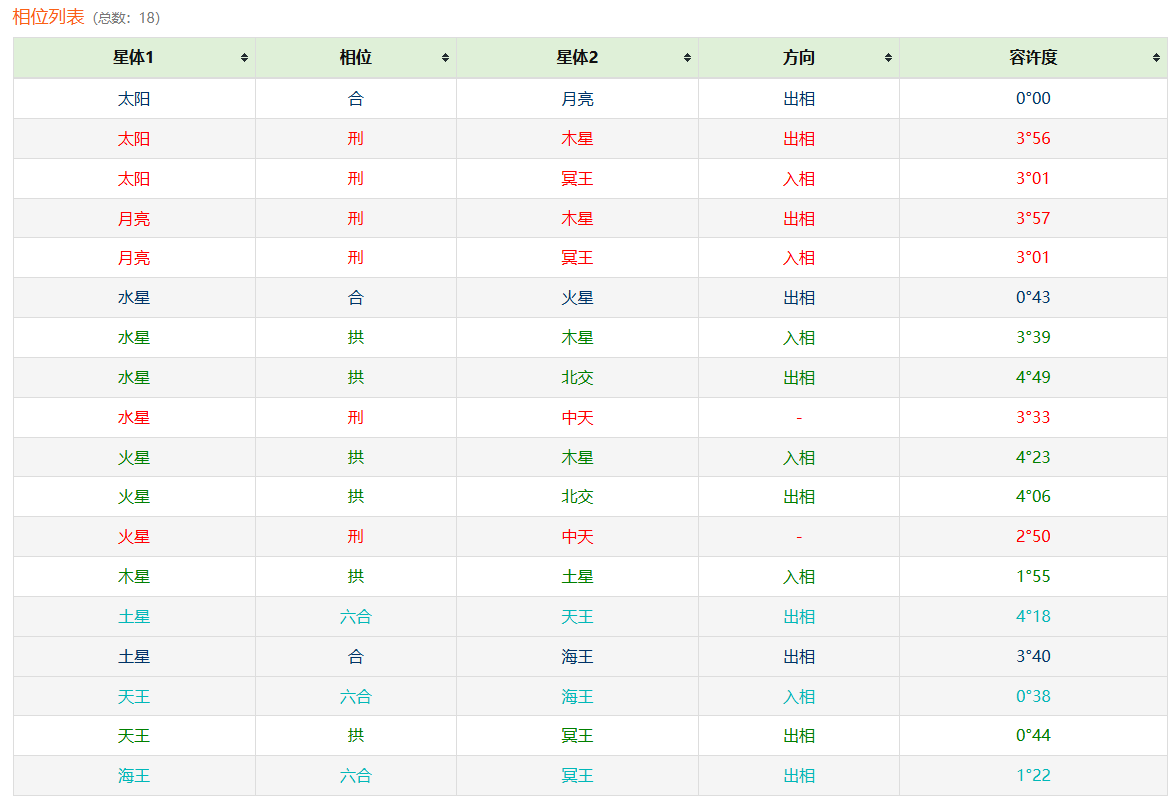
Task: Click the sort arrows in the 方向 header
Action: point(888,58)
